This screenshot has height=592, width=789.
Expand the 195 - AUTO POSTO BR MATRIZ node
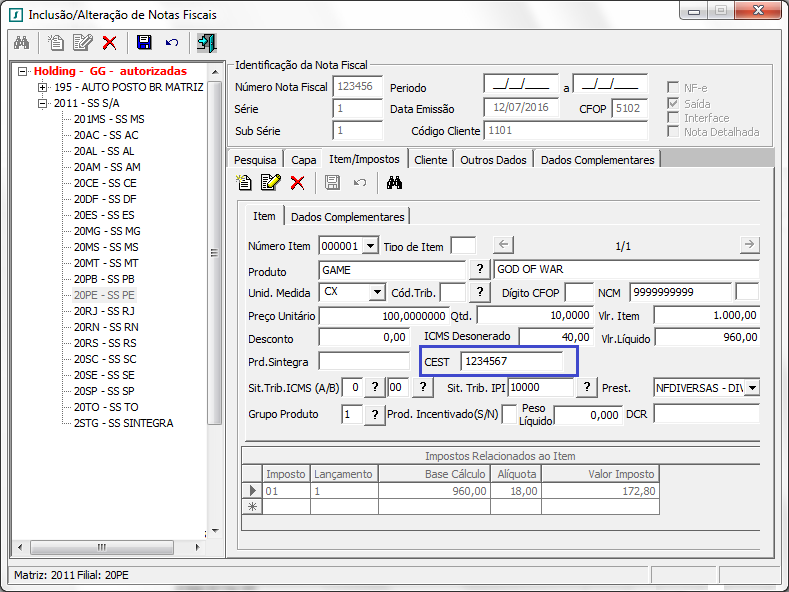43,87
